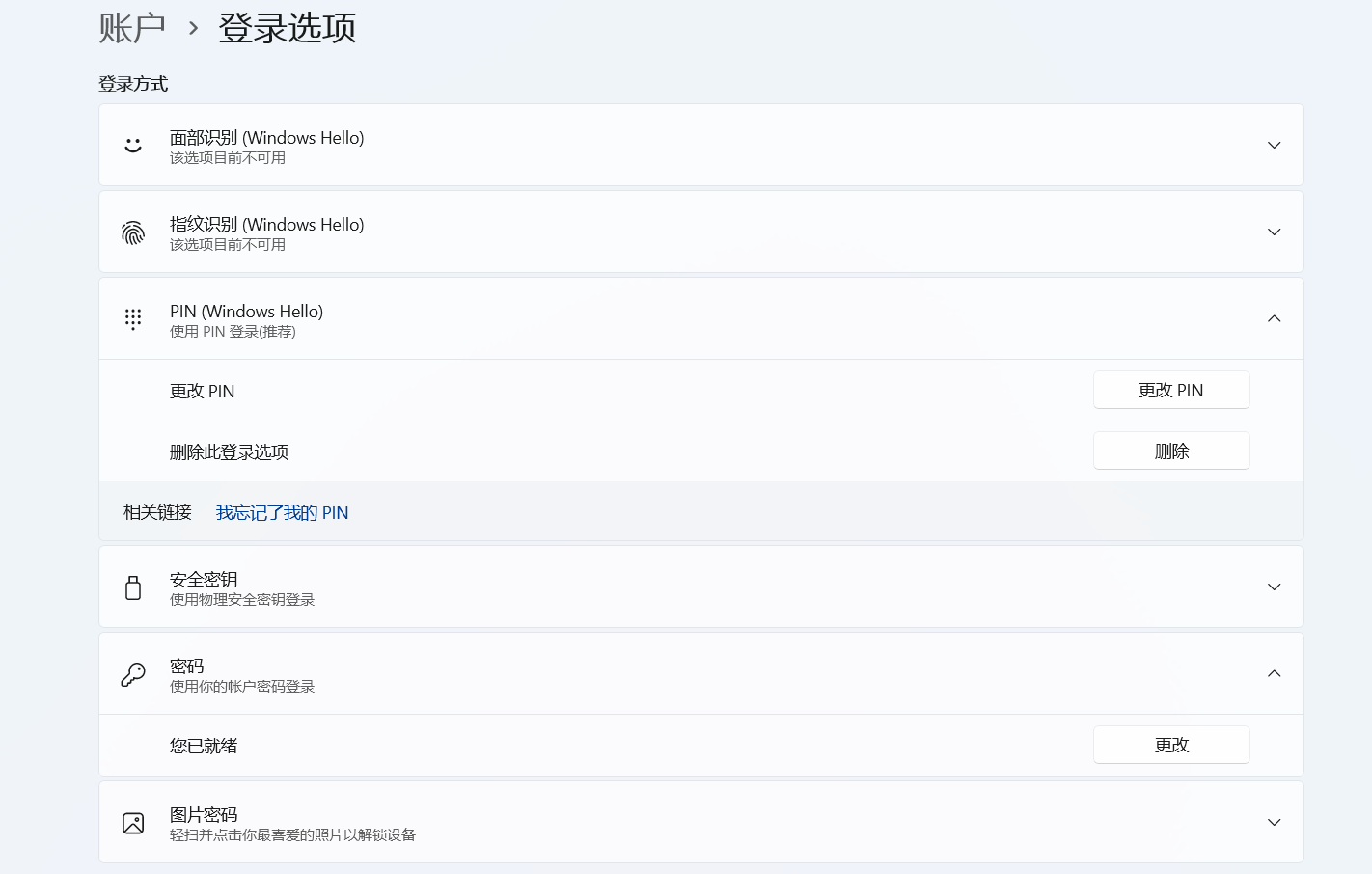Click the 删除此登录选项 label
The height and width of the screenshot is (874, 1372).
pyautogui.click(x=229, y=452)
